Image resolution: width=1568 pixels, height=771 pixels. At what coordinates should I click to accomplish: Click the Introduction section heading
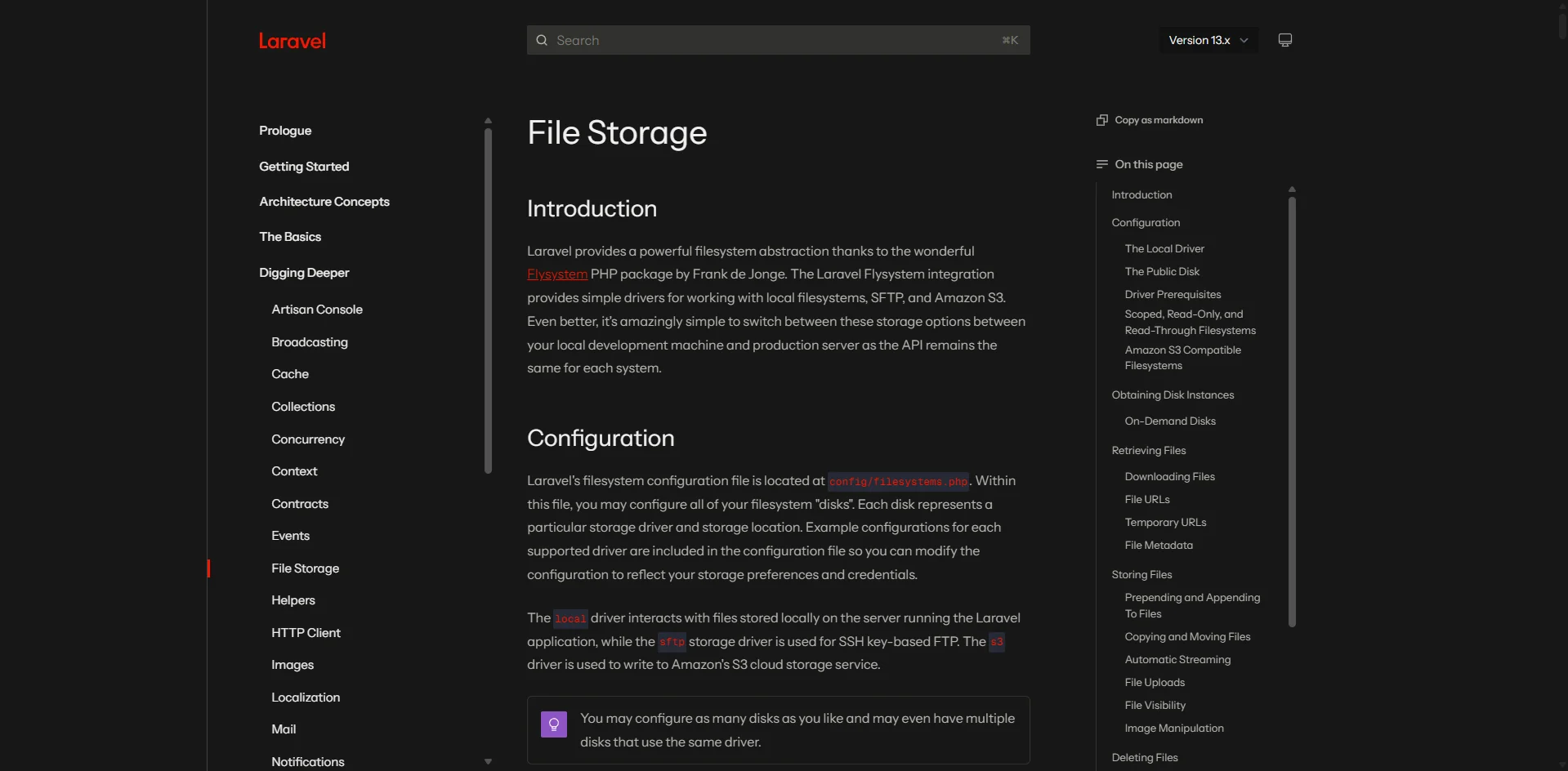[x=592, y=209]
